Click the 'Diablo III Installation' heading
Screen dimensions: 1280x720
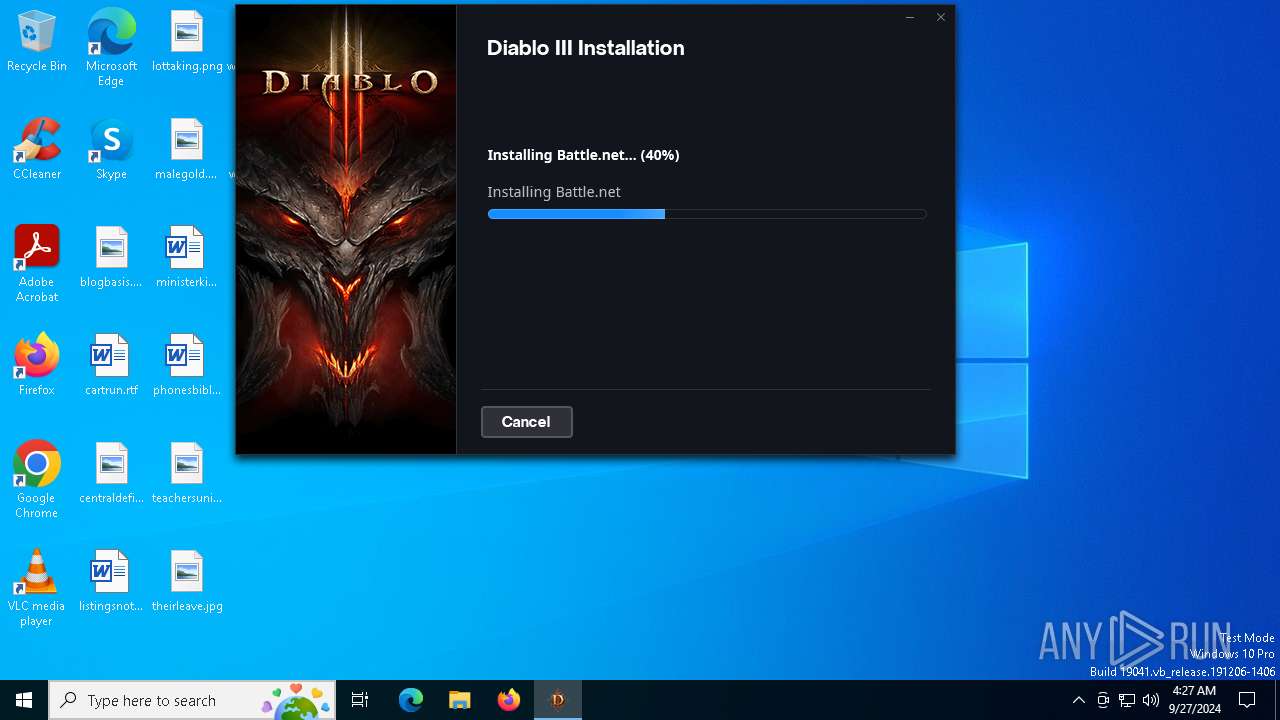tap(585, 48)
